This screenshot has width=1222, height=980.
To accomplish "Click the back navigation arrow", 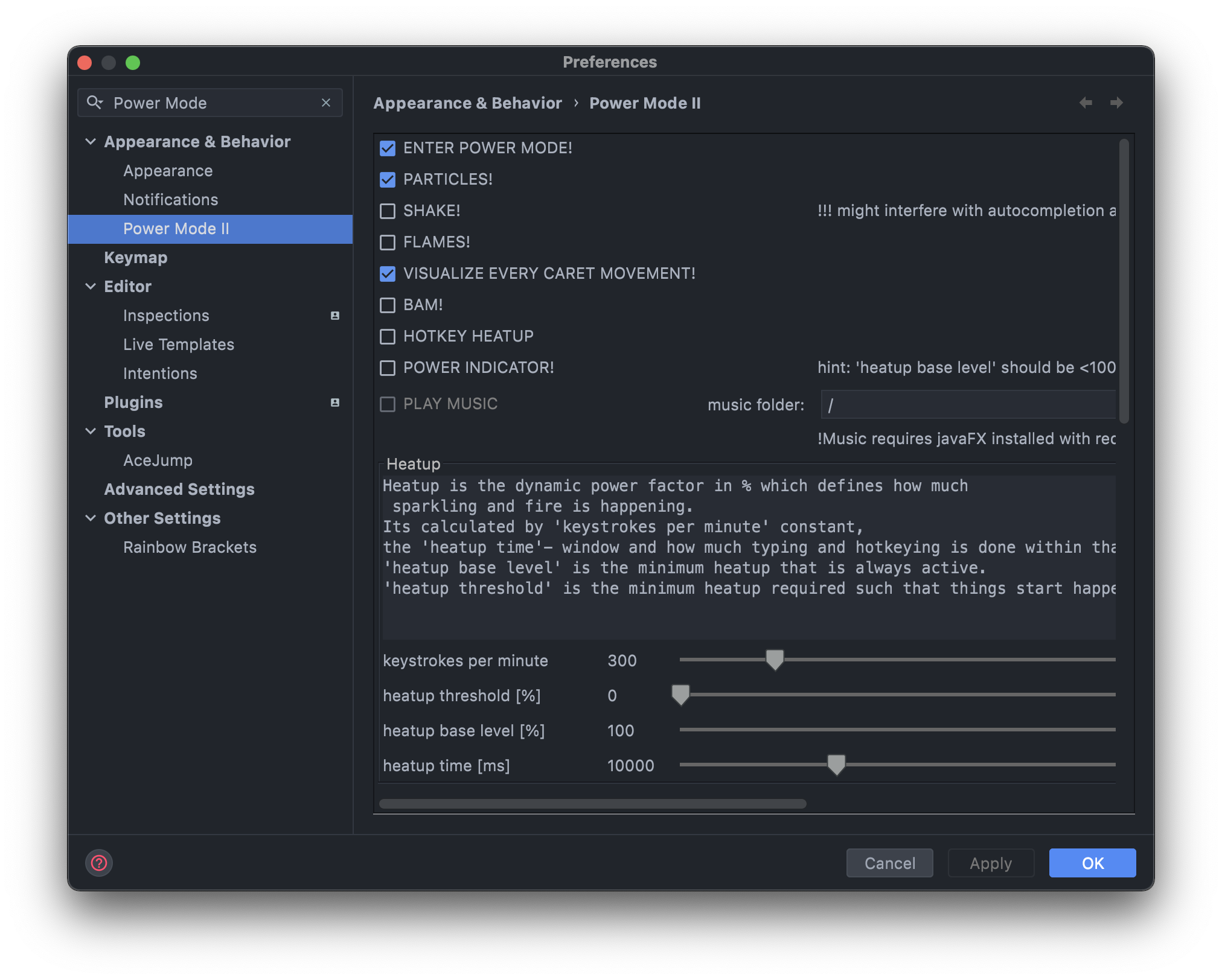I will (x=1086, y=103).
